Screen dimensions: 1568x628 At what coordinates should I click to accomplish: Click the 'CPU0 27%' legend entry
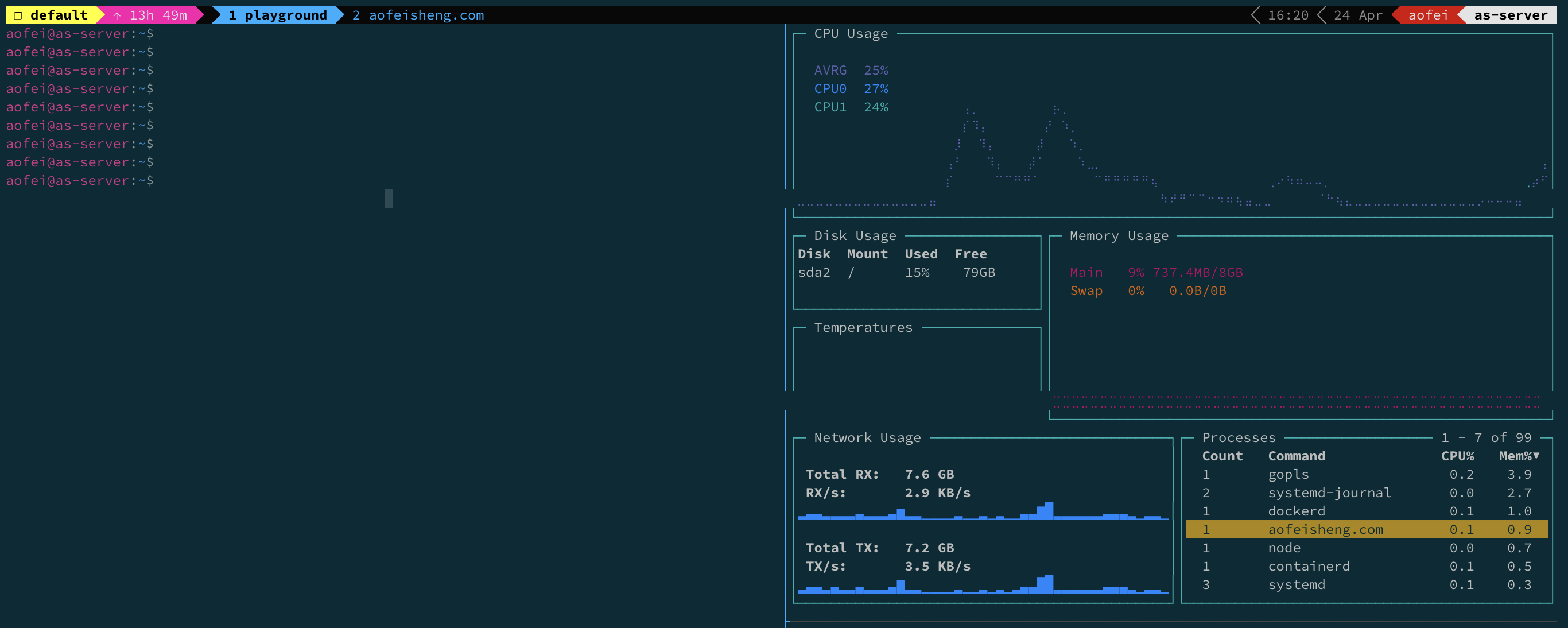click(851, 89)
